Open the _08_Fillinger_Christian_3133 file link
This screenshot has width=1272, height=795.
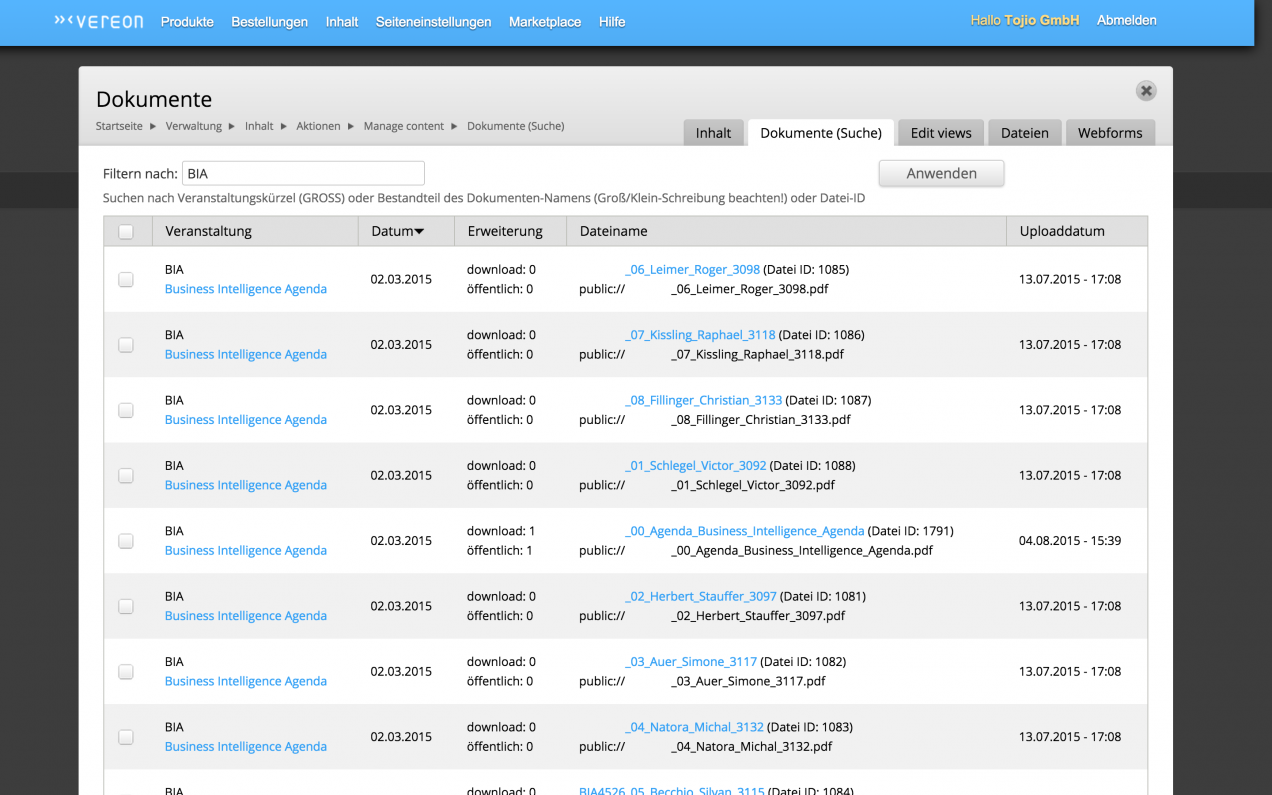pyautogui.click(x=703, y=400)
